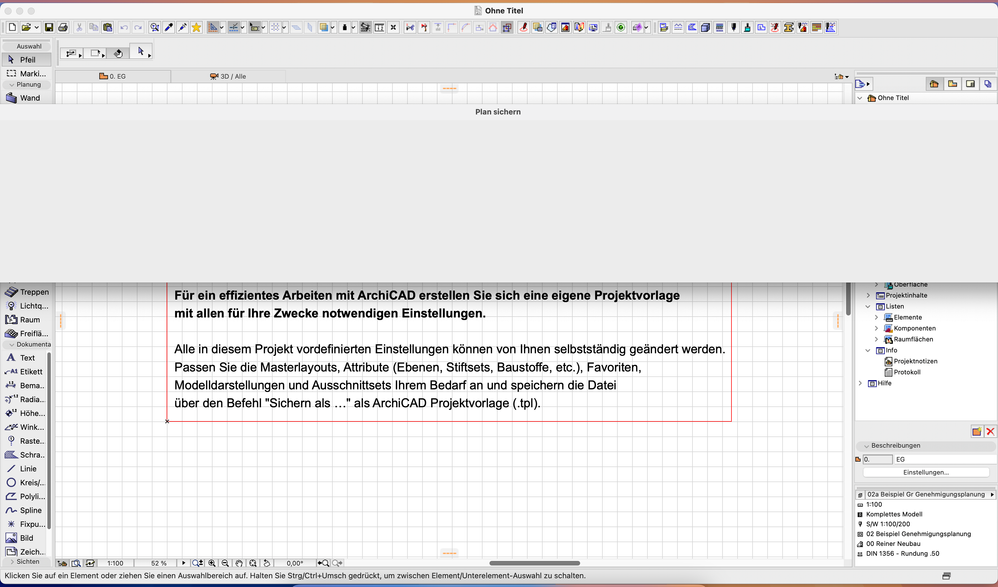Click the 52 % zoom value at bottom
The width and height of the screenshot is (998, 587).
158,563
